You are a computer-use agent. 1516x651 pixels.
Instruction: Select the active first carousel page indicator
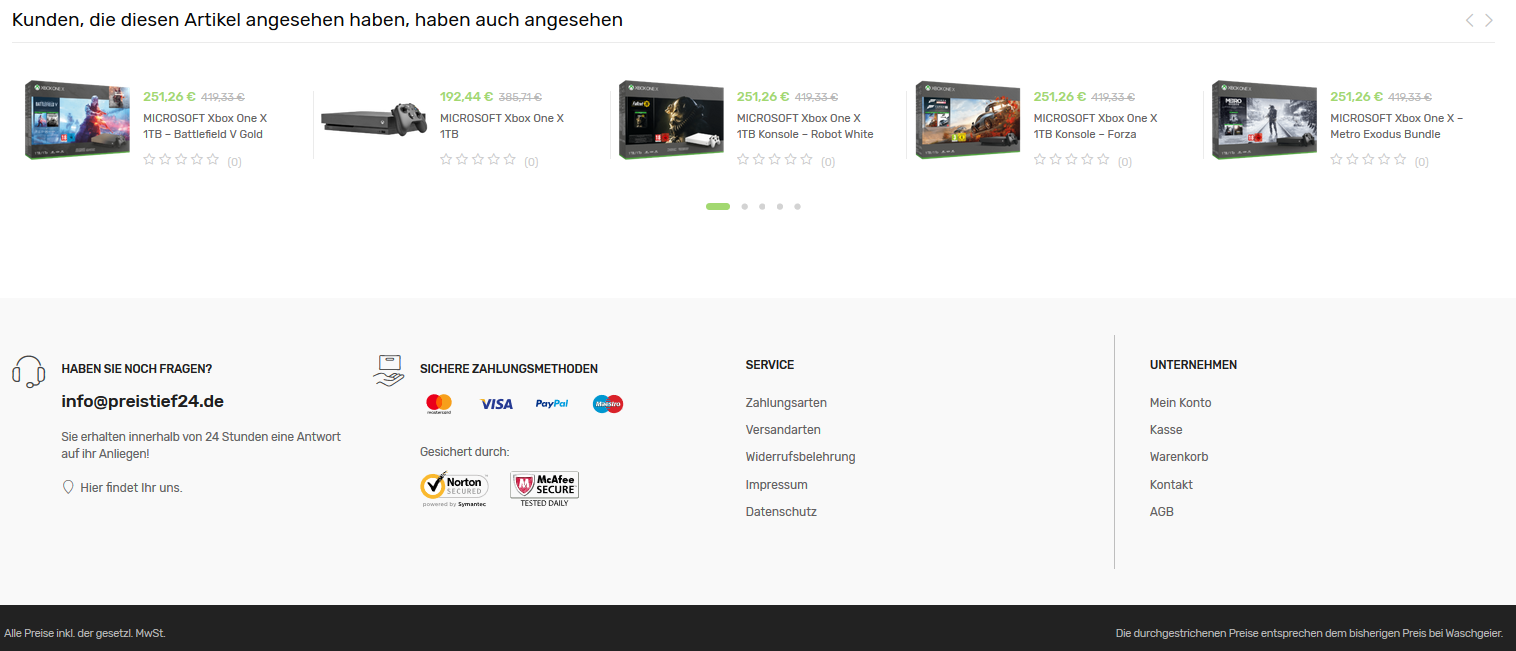pyautogui.click(x=718, y=207)
